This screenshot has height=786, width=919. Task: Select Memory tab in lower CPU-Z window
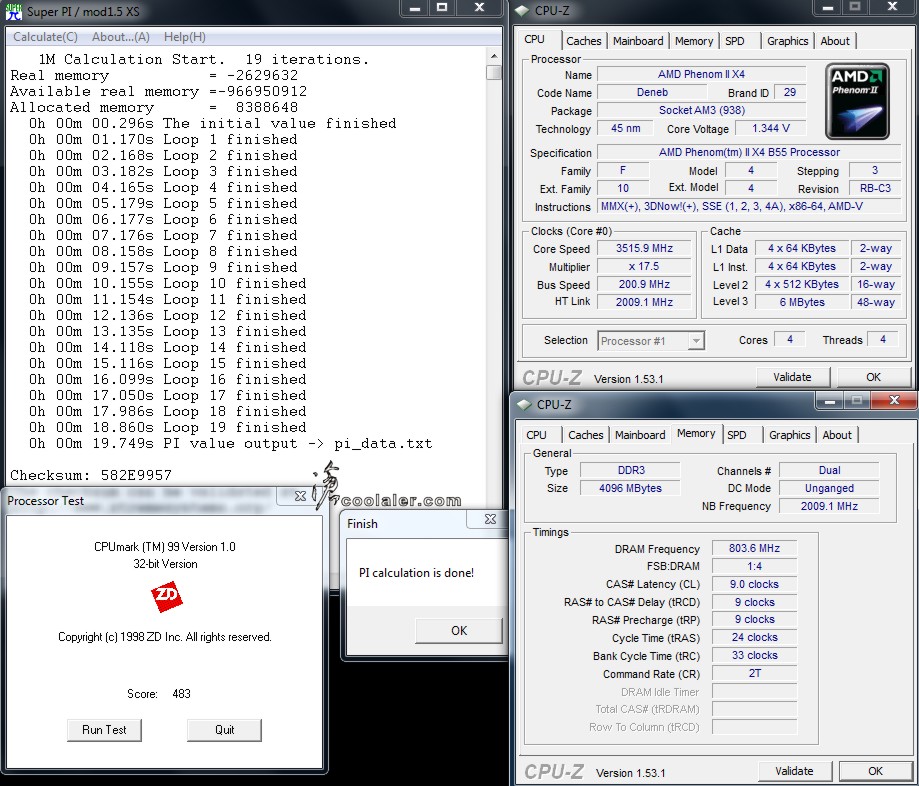tap(696, 433)
